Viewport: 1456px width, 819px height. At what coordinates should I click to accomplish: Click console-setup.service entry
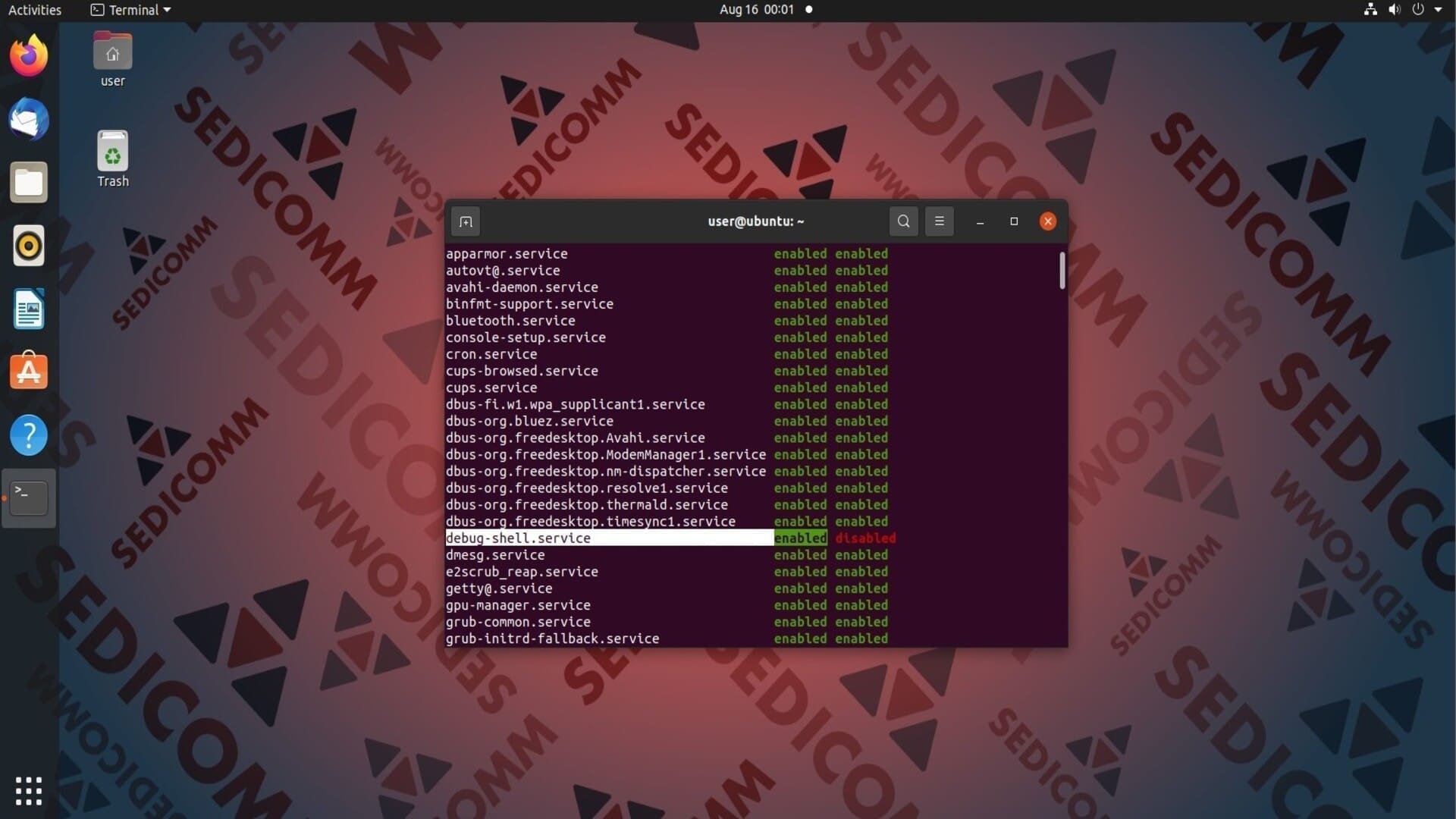point(526,337)
